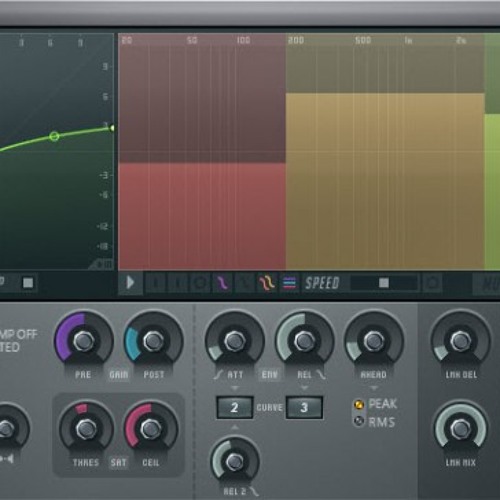Viewport: 500px width, 500px height.
Task: Select the RMS detection mode
Action: (359, 422)
